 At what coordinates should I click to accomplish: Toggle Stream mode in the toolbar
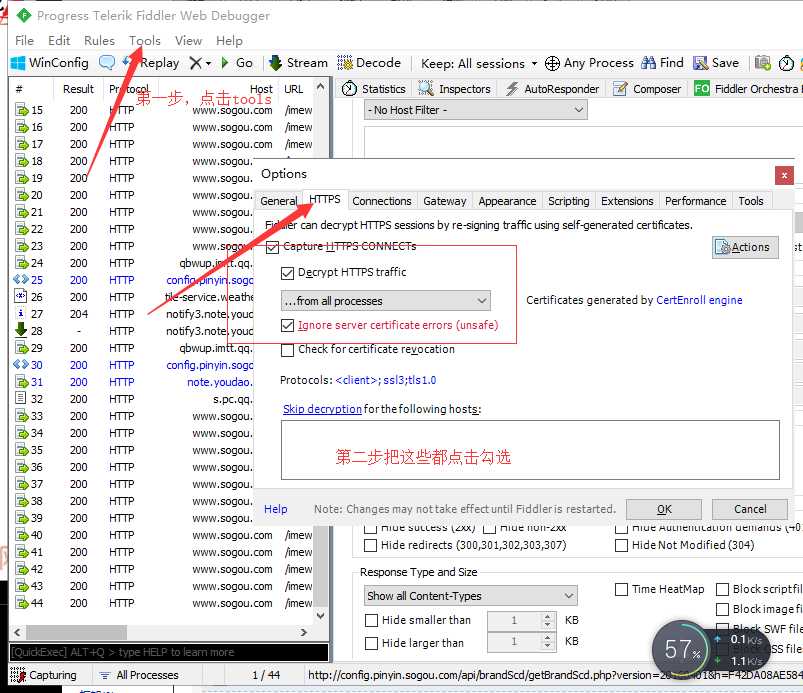click(x=299, y=63)
